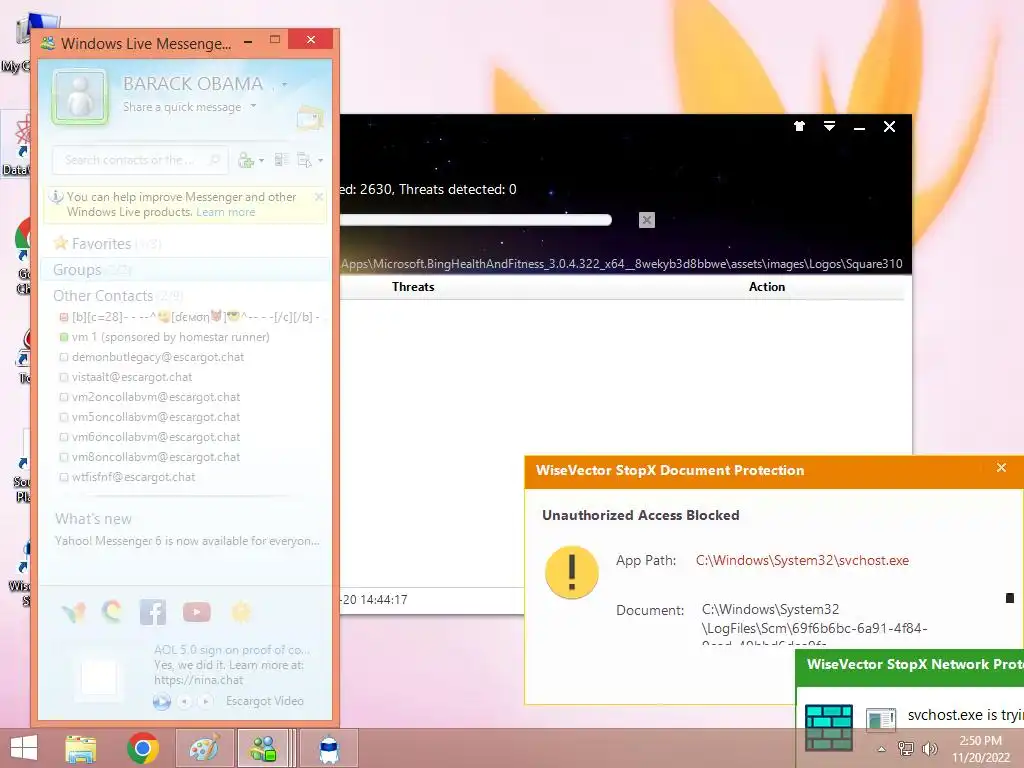Open the BARACK OBAMA status dropdown arrow
Screen dimensions: 1024x768
tap(284, 84)
